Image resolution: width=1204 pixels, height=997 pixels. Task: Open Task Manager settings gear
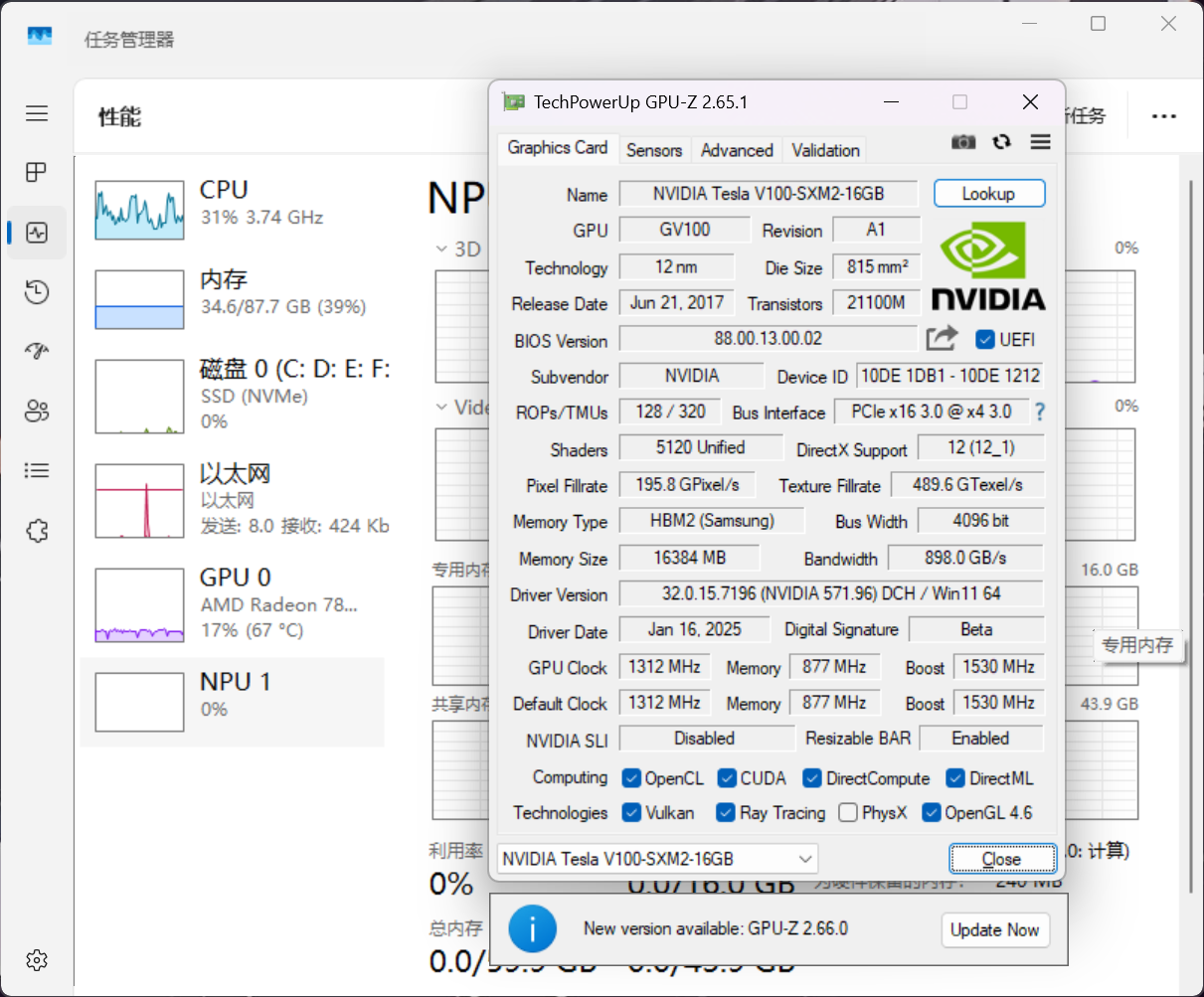click(x=37, y=960)
